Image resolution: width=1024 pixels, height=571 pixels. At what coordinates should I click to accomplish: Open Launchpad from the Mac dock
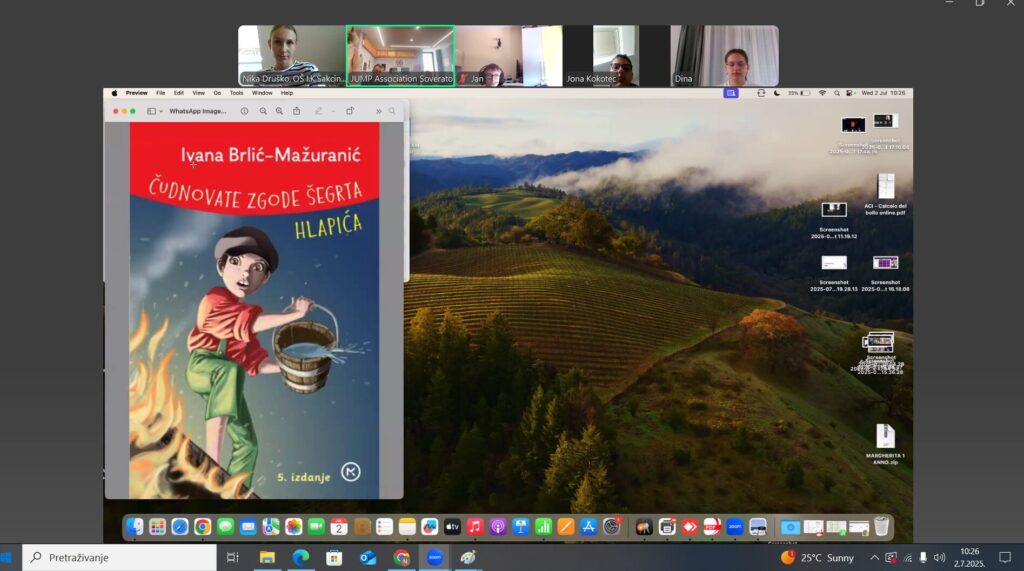(x=157, y=527)
